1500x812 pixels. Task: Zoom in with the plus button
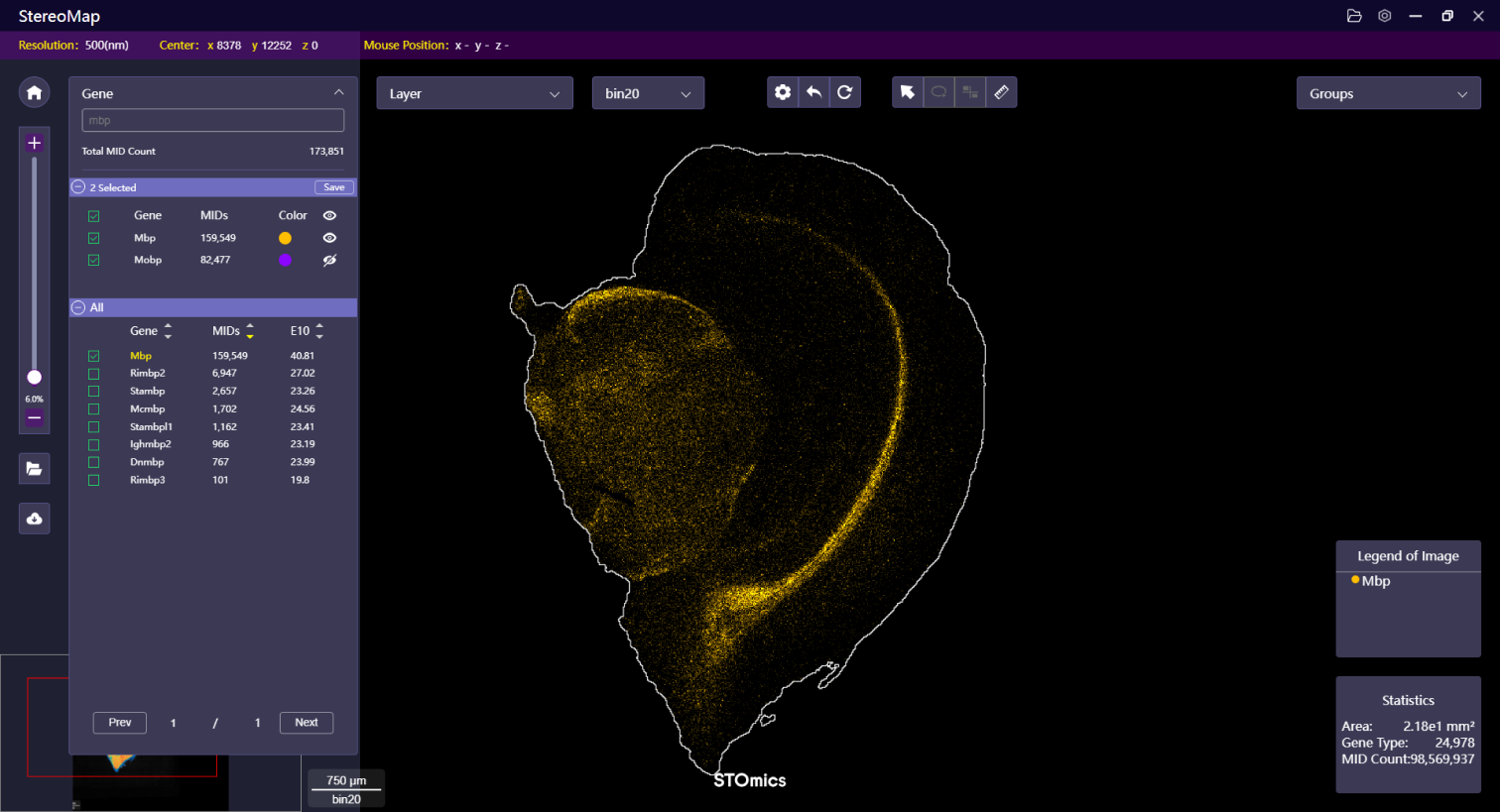[x=35, y=143]
